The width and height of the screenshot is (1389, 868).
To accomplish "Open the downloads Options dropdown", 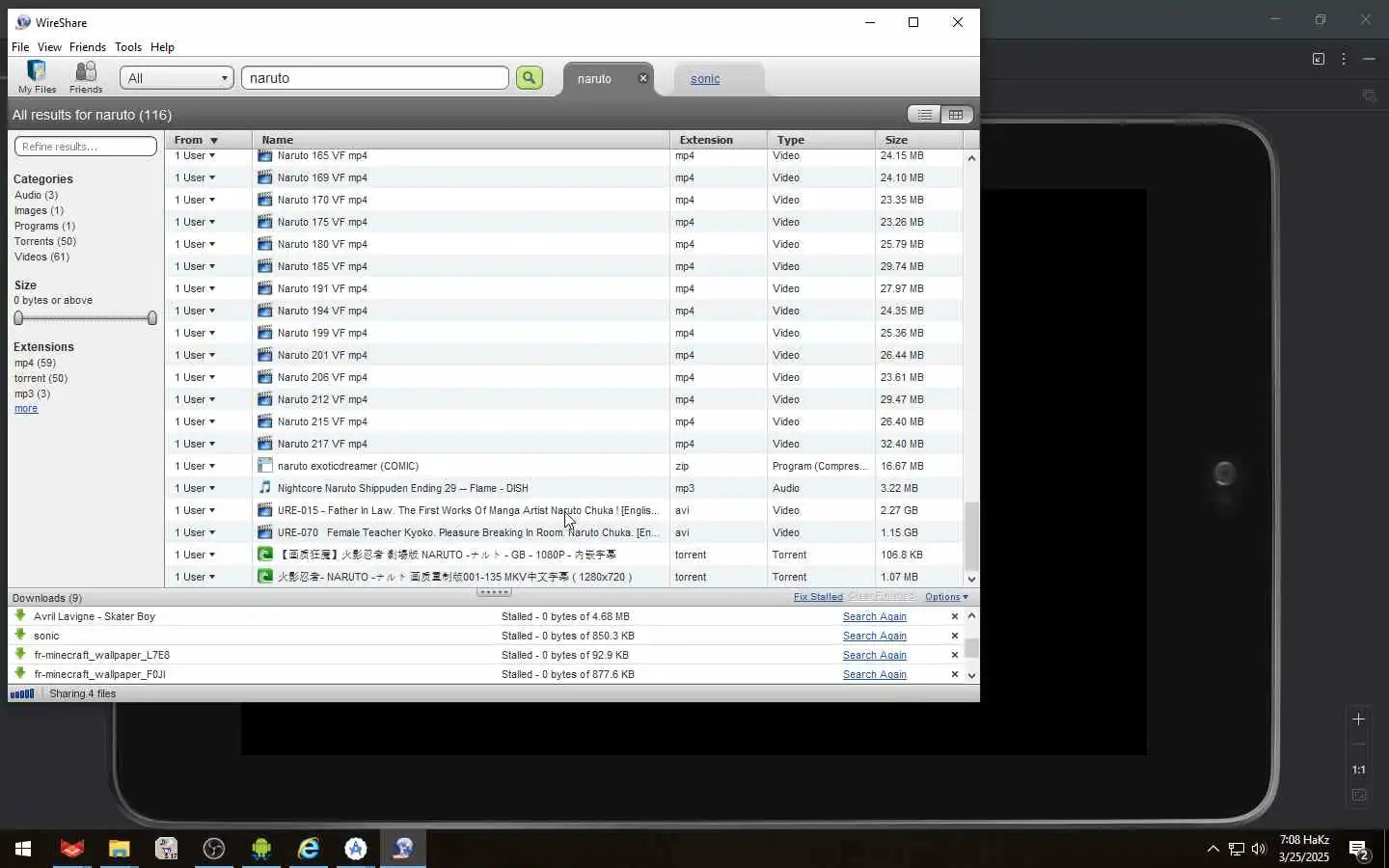I will [x=946, y=597].
